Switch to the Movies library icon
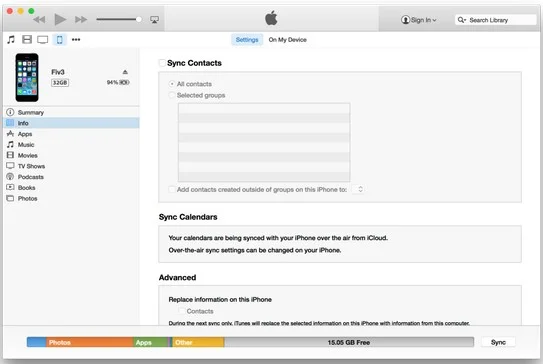The width and height of the screenshot is (543, 364). pyautogui.click(x=27, y=39)
